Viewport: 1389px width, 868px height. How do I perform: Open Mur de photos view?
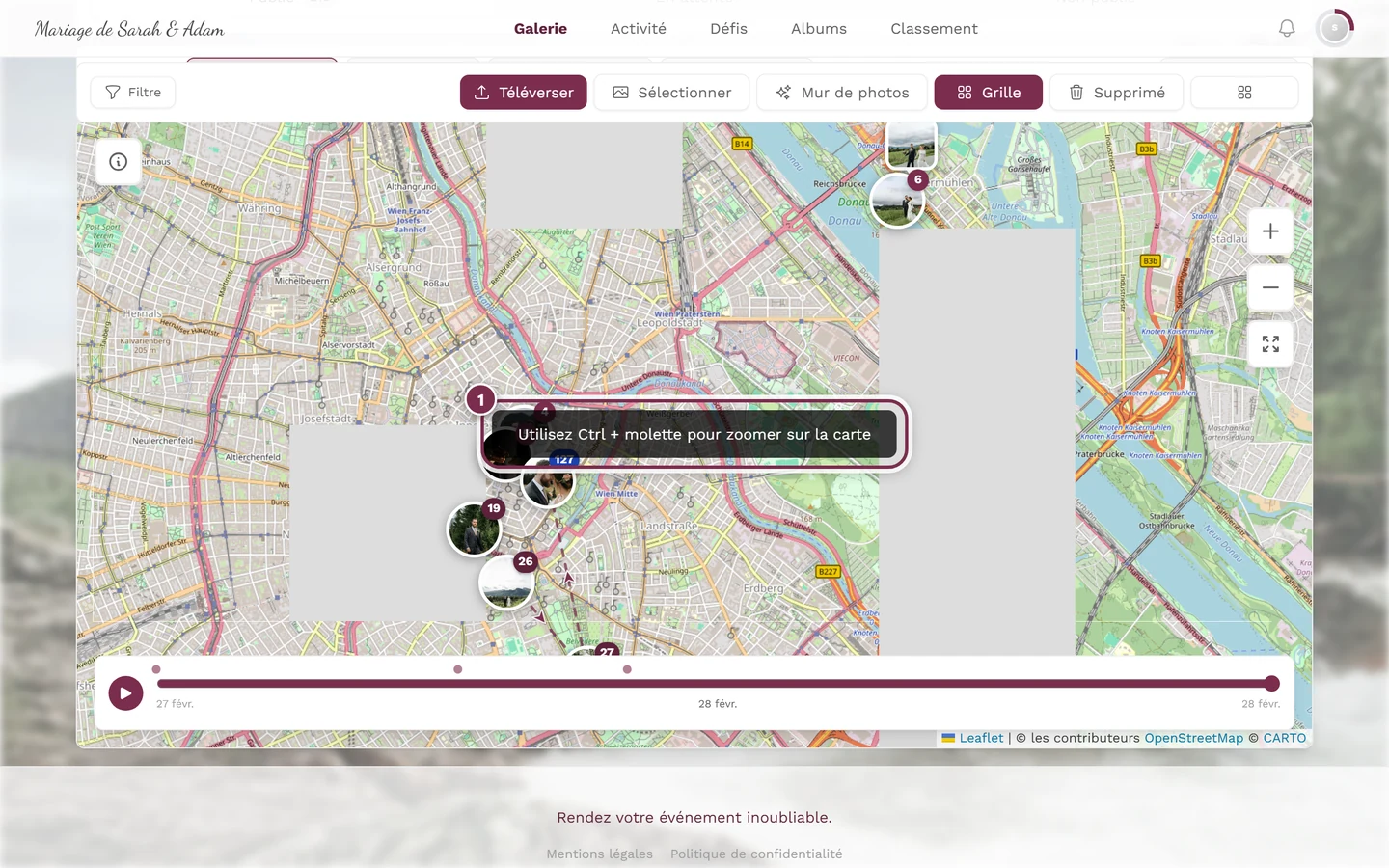click(x=842, y=93)
